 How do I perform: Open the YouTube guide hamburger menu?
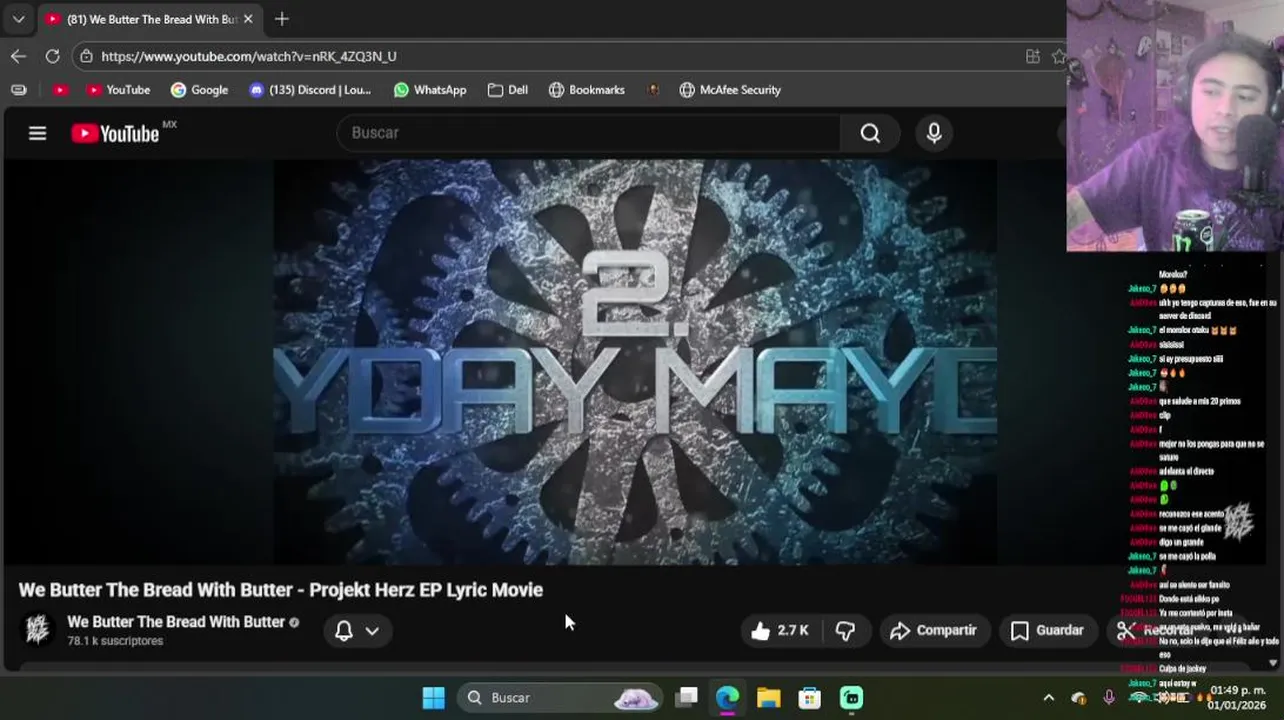pos(37,133)
